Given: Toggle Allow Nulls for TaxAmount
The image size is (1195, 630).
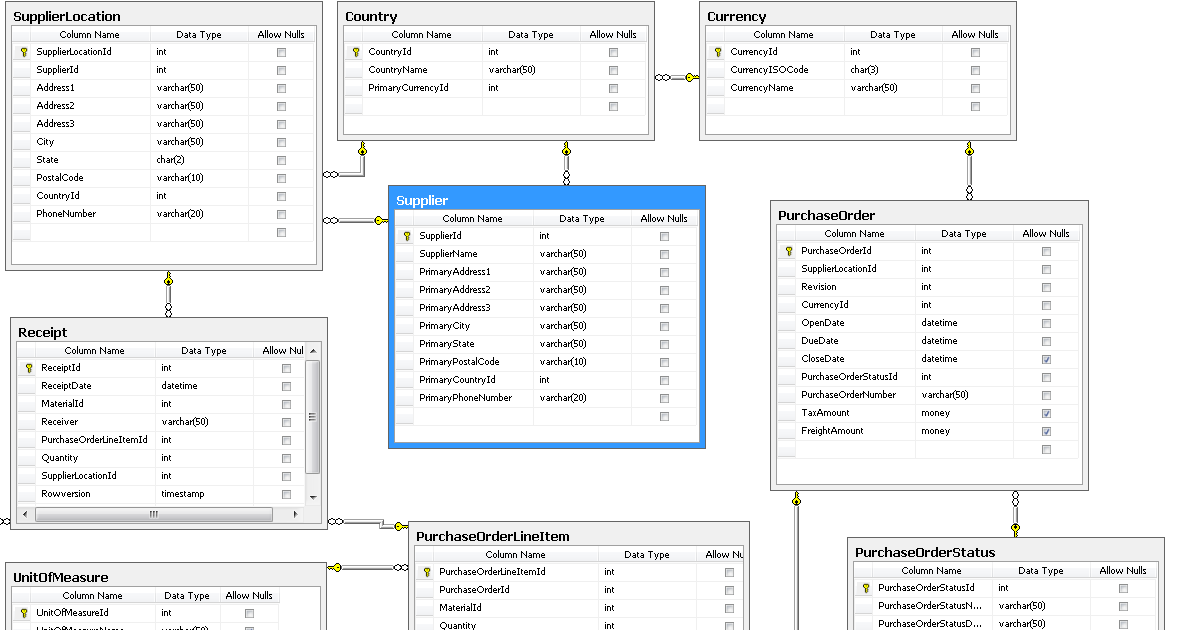Looking at the screenshot, I should 1046,413.
